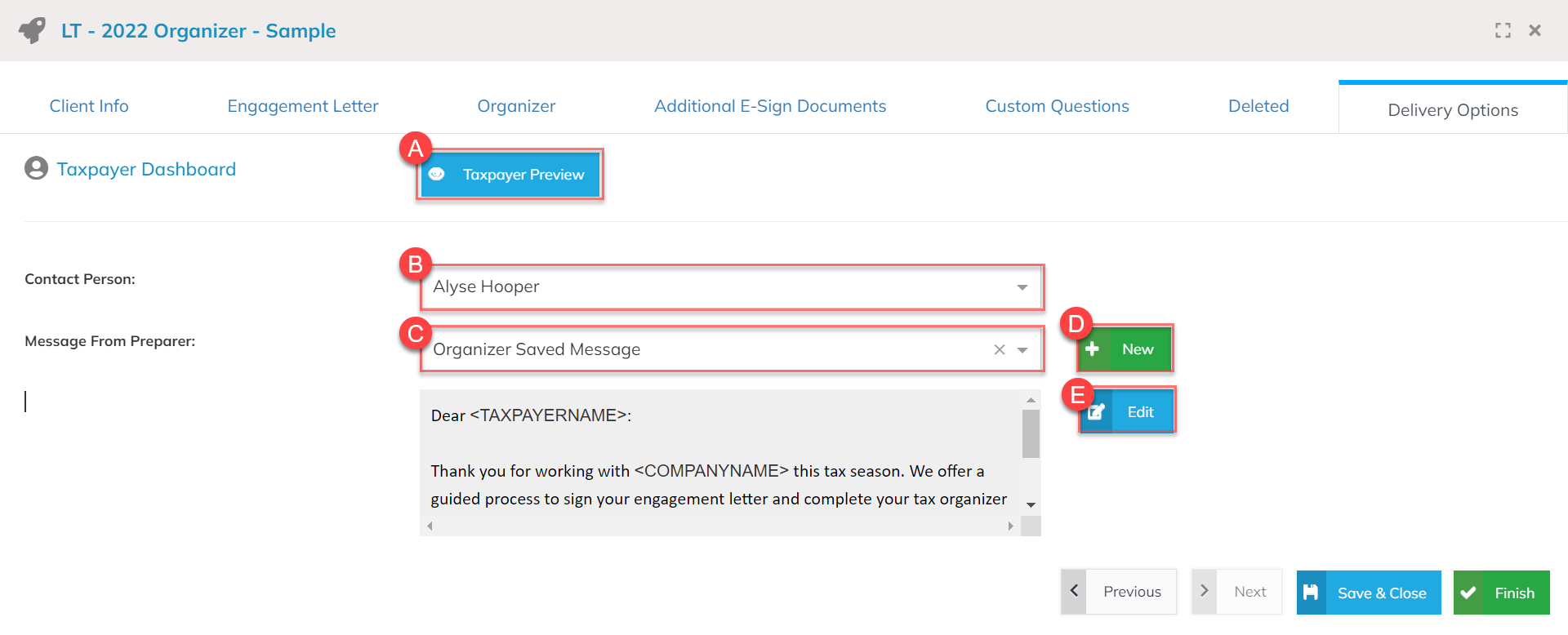Viewport: 1568px width, 635px height.
Task: Click the rocket icon in the title bar
Action: [33, 31]
